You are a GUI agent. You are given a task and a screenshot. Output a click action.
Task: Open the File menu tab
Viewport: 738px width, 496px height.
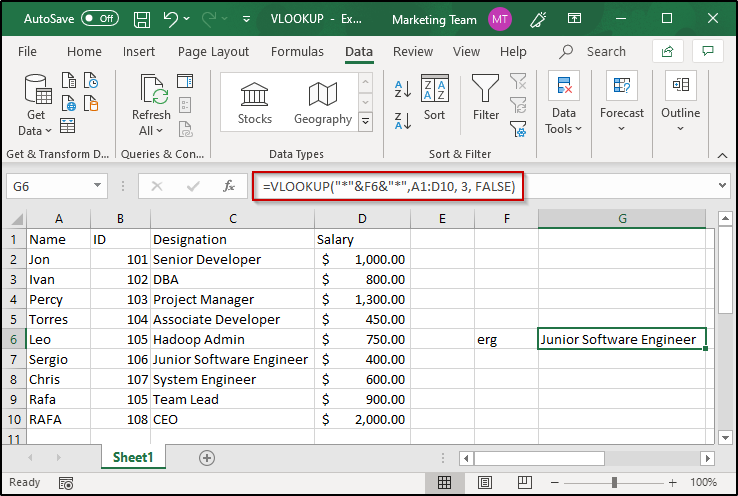pos(27,51)
